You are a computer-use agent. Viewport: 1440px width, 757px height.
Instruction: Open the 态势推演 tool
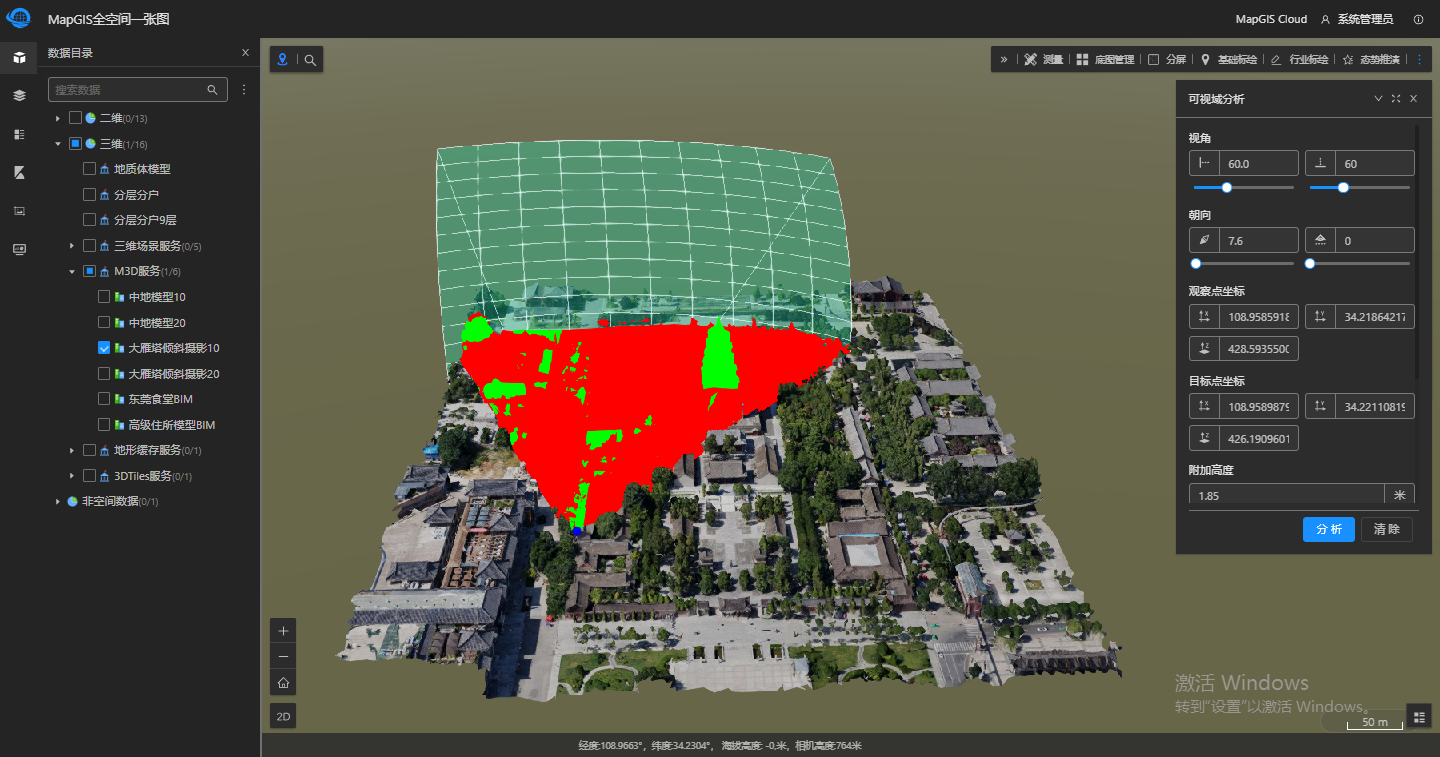pyautogui.click(x=1371, y=60)
